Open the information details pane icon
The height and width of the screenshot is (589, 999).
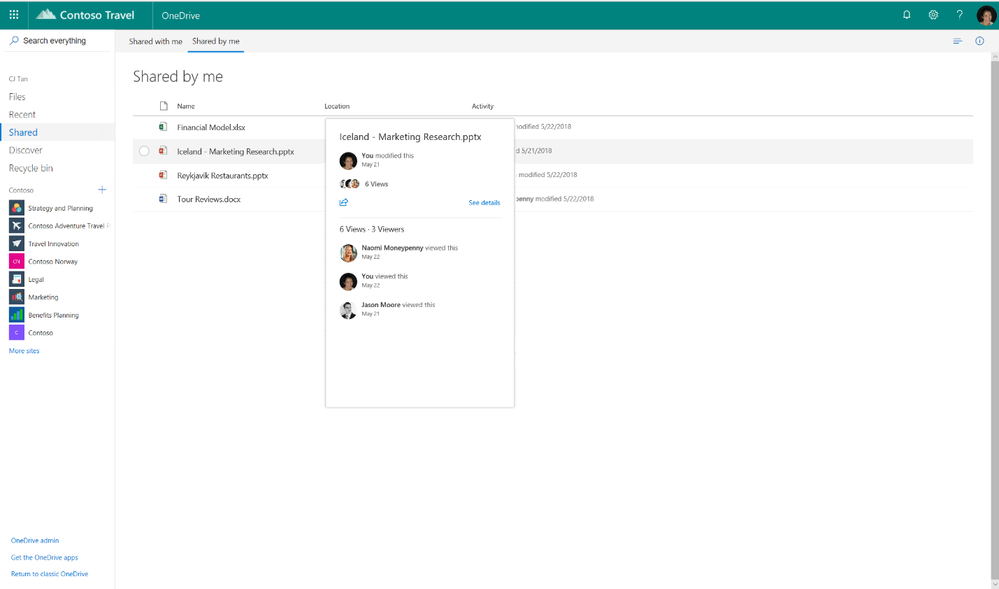[x=980, y=41]
